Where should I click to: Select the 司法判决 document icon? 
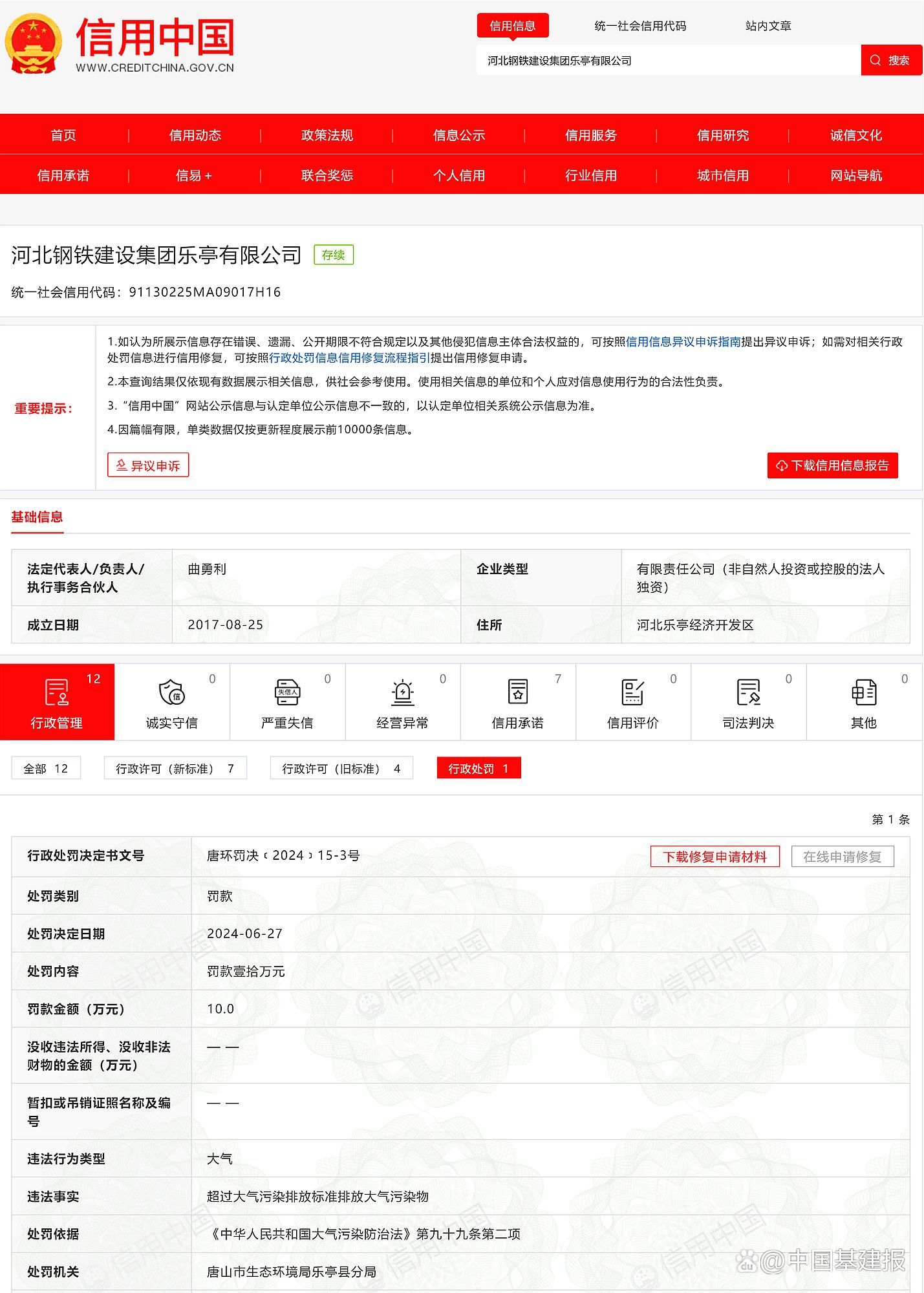748,692
